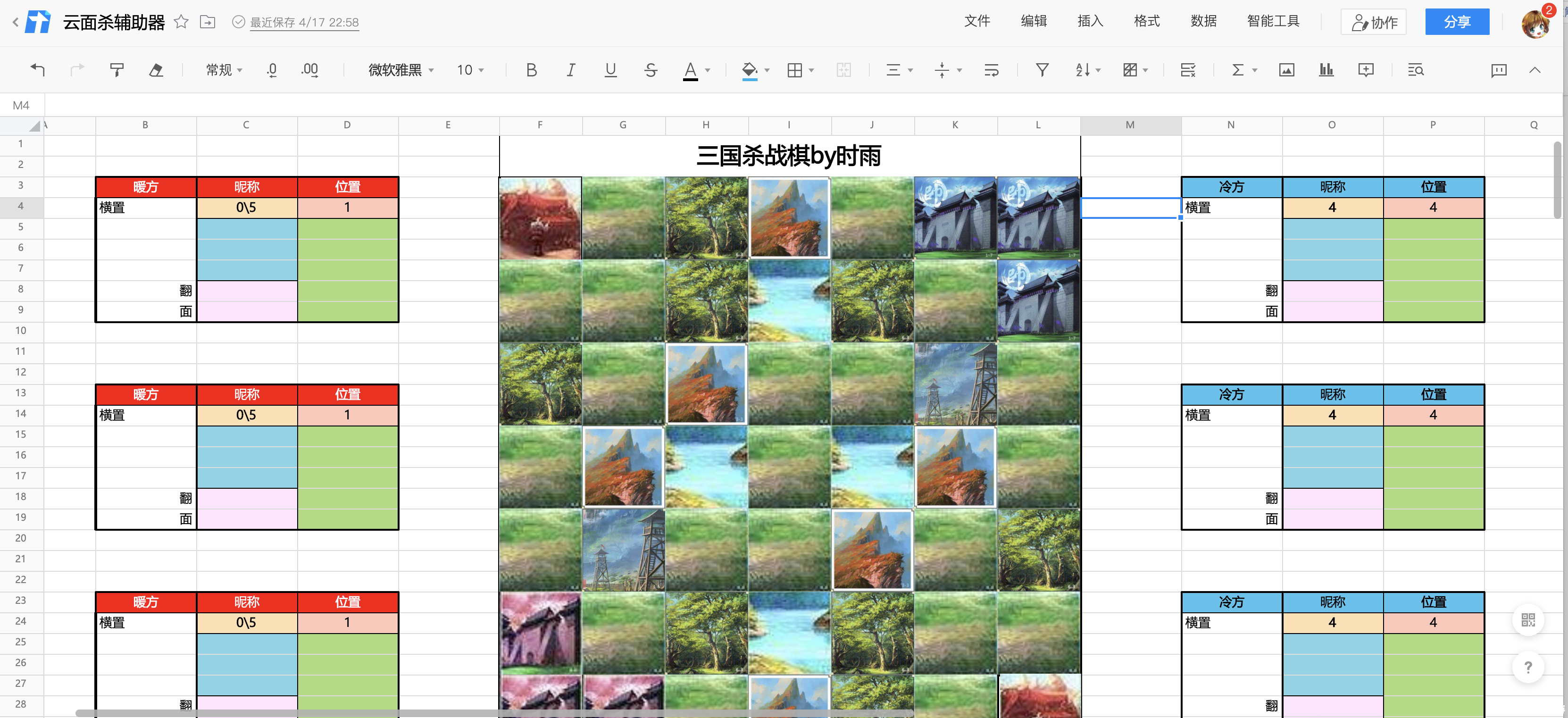Open borders dropdown arrow
This screenshot has width=1568, height=718.
tap(811, 71)
